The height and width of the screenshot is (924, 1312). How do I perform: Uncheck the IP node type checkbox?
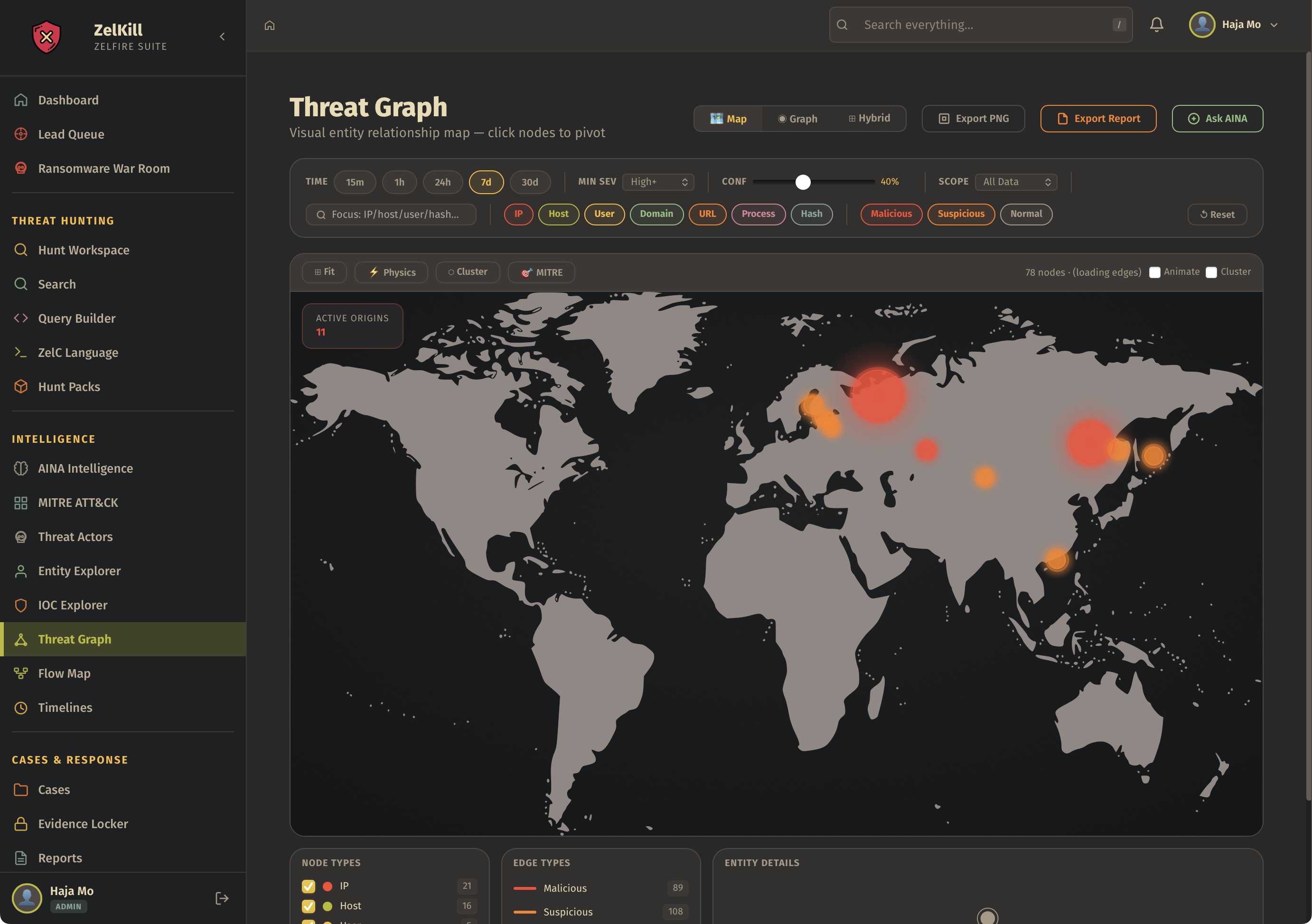tap(309, 886)
